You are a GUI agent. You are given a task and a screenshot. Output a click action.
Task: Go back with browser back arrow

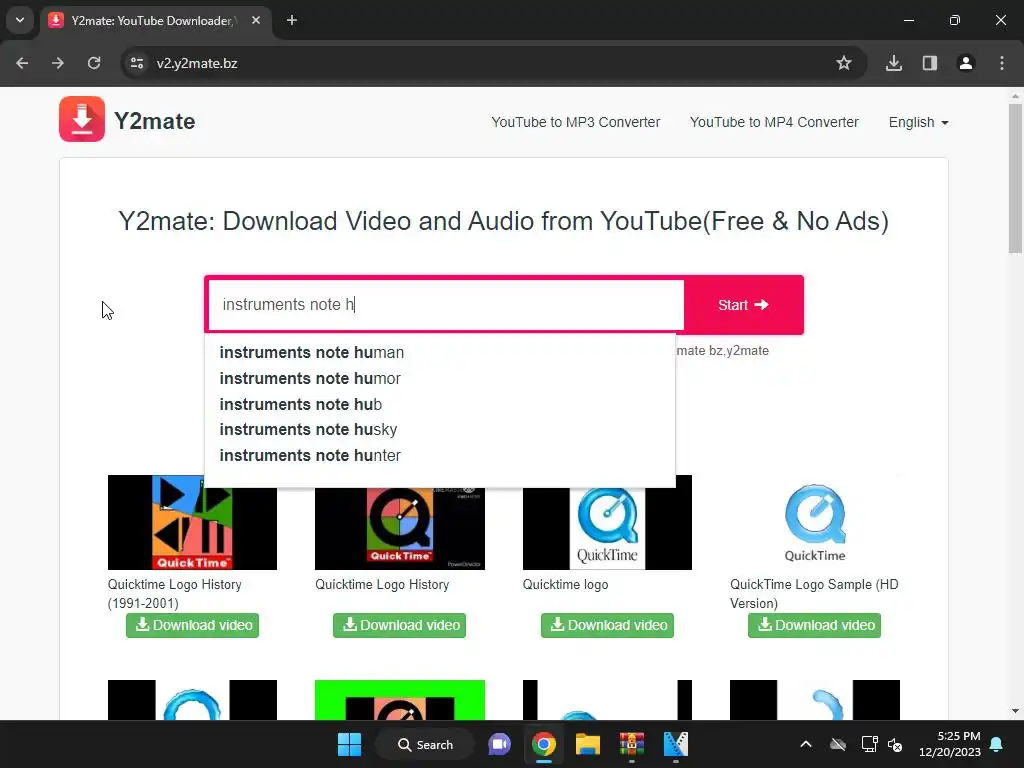tap(22, 63)
